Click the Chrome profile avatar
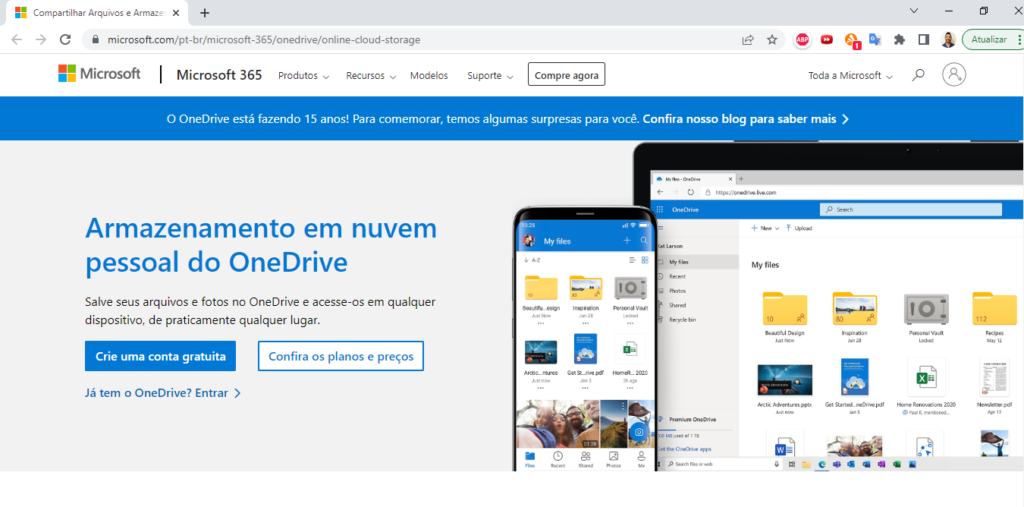The image size is (1024, 507). (948, 40)
